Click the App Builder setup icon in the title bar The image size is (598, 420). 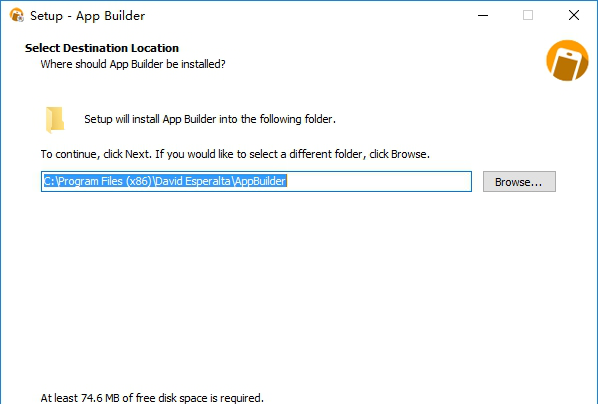[17, 16]
